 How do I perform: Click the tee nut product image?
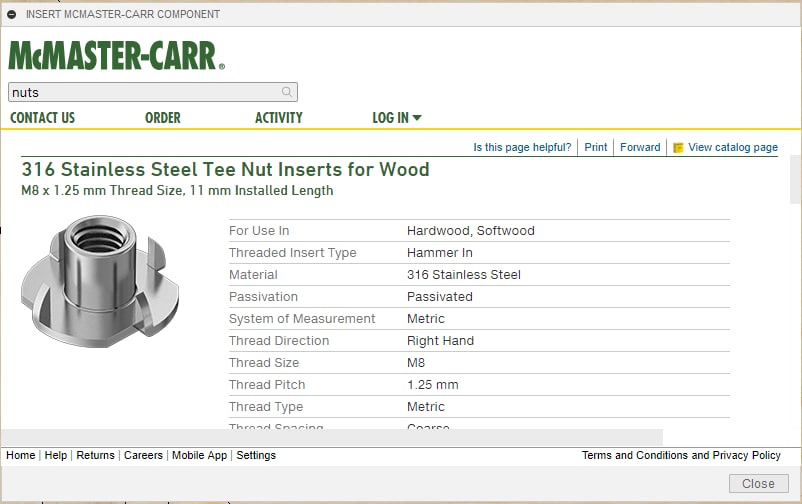[x=100, y=281]
